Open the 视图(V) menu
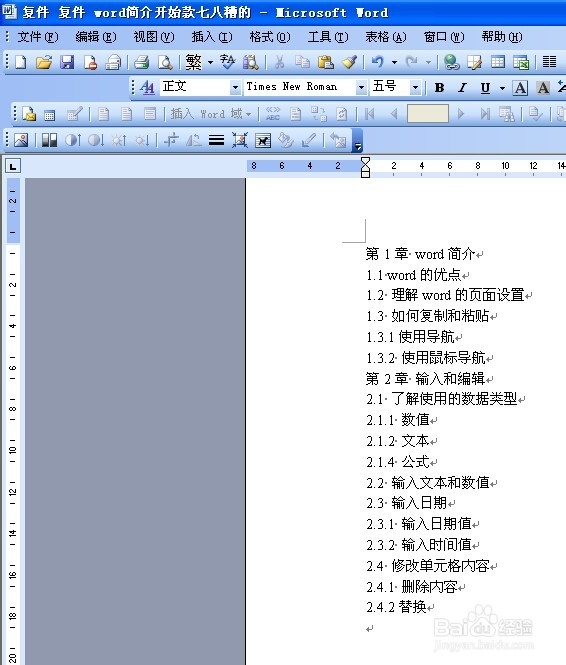Viewport: 566px width, 665px height. (154, 37)
